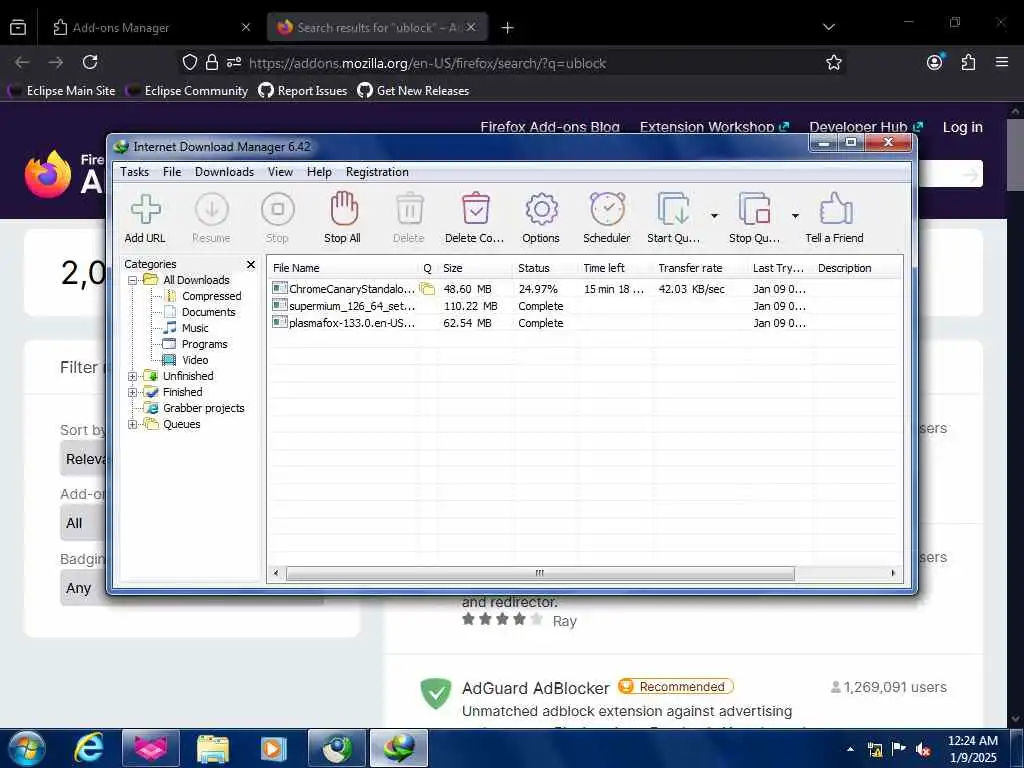
Task: Reload the Firefox page
Action: point(90,62)
